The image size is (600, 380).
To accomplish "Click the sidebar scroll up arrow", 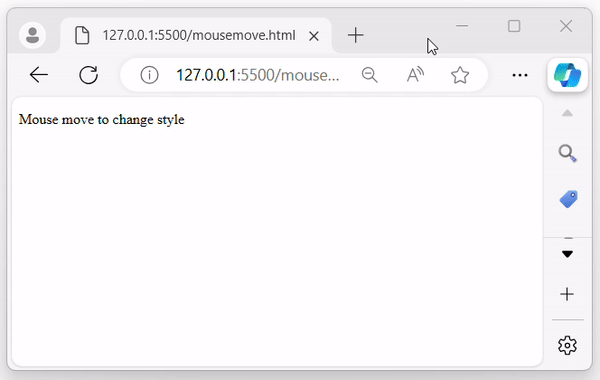I will (567, 113).
